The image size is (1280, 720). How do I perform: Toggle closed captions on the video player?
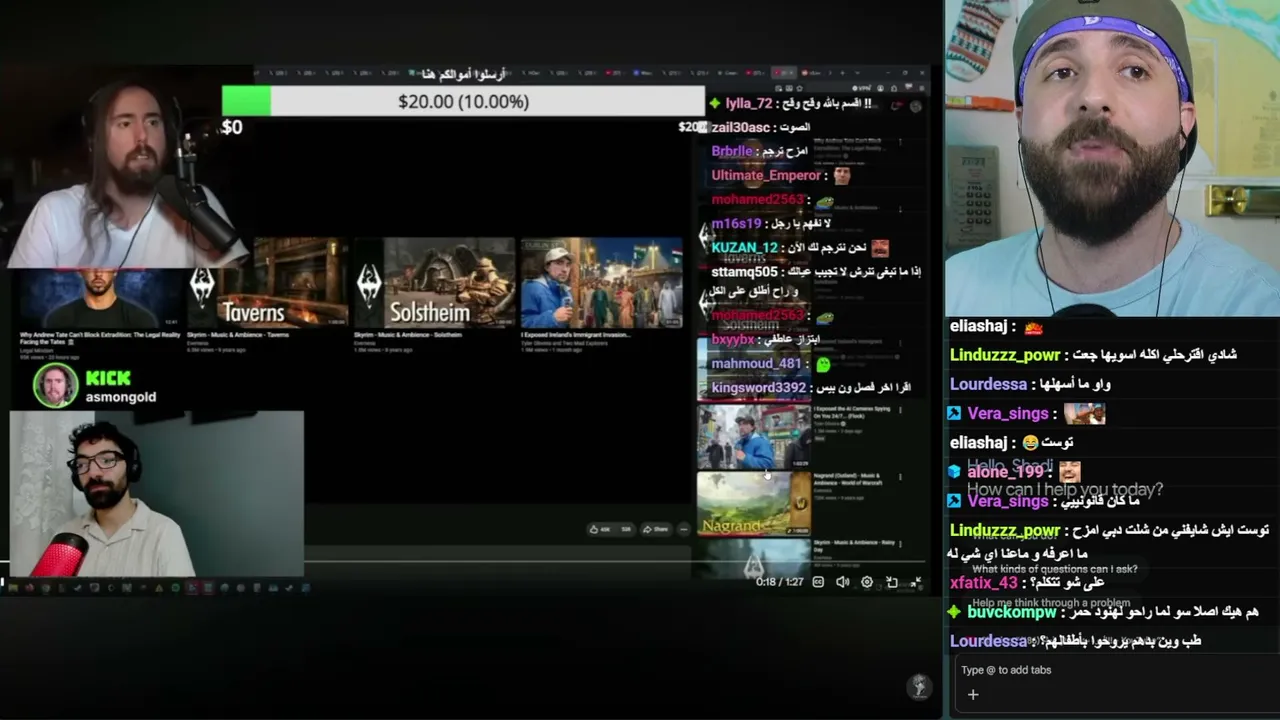(818, 582)
